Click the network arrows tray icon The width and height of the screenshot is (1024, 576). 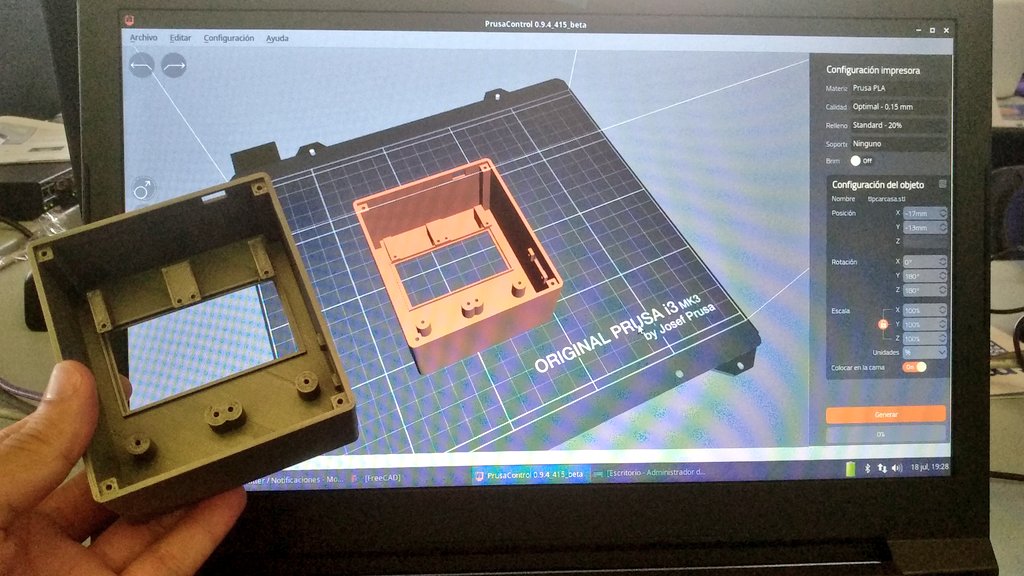[882, 468]
